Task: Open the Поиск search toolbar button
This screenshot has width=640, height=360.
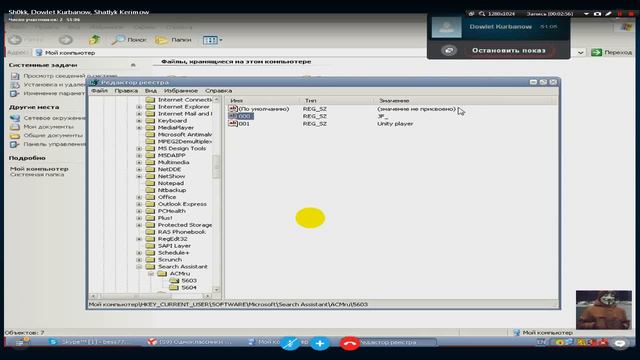Action: tap(129, 40)
